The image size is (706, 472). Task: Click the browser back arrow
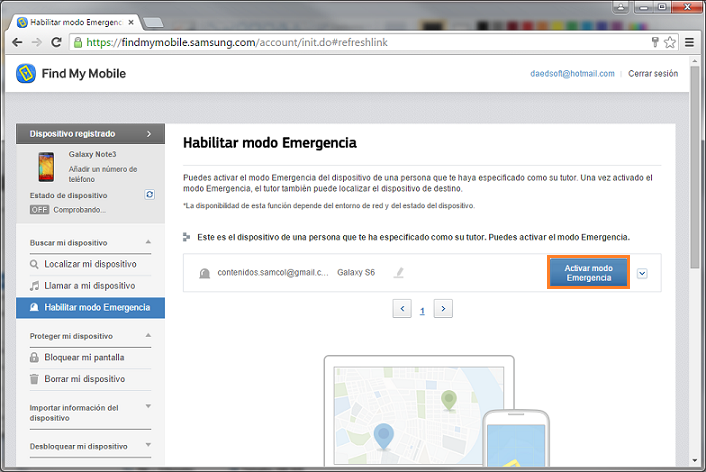click(17, 42)
